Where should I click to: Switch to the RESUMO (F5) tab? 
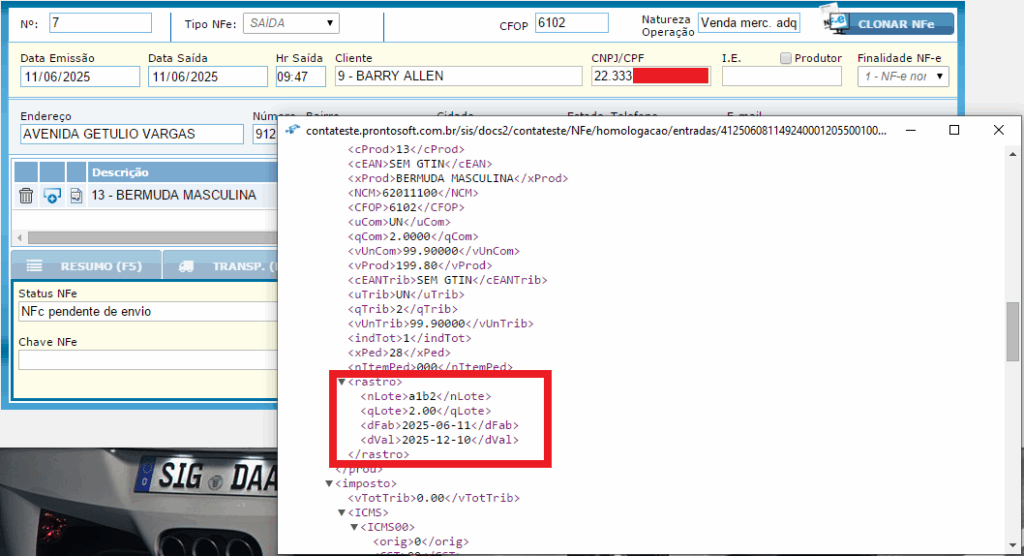pyautogui.click(x=98, y=267)
